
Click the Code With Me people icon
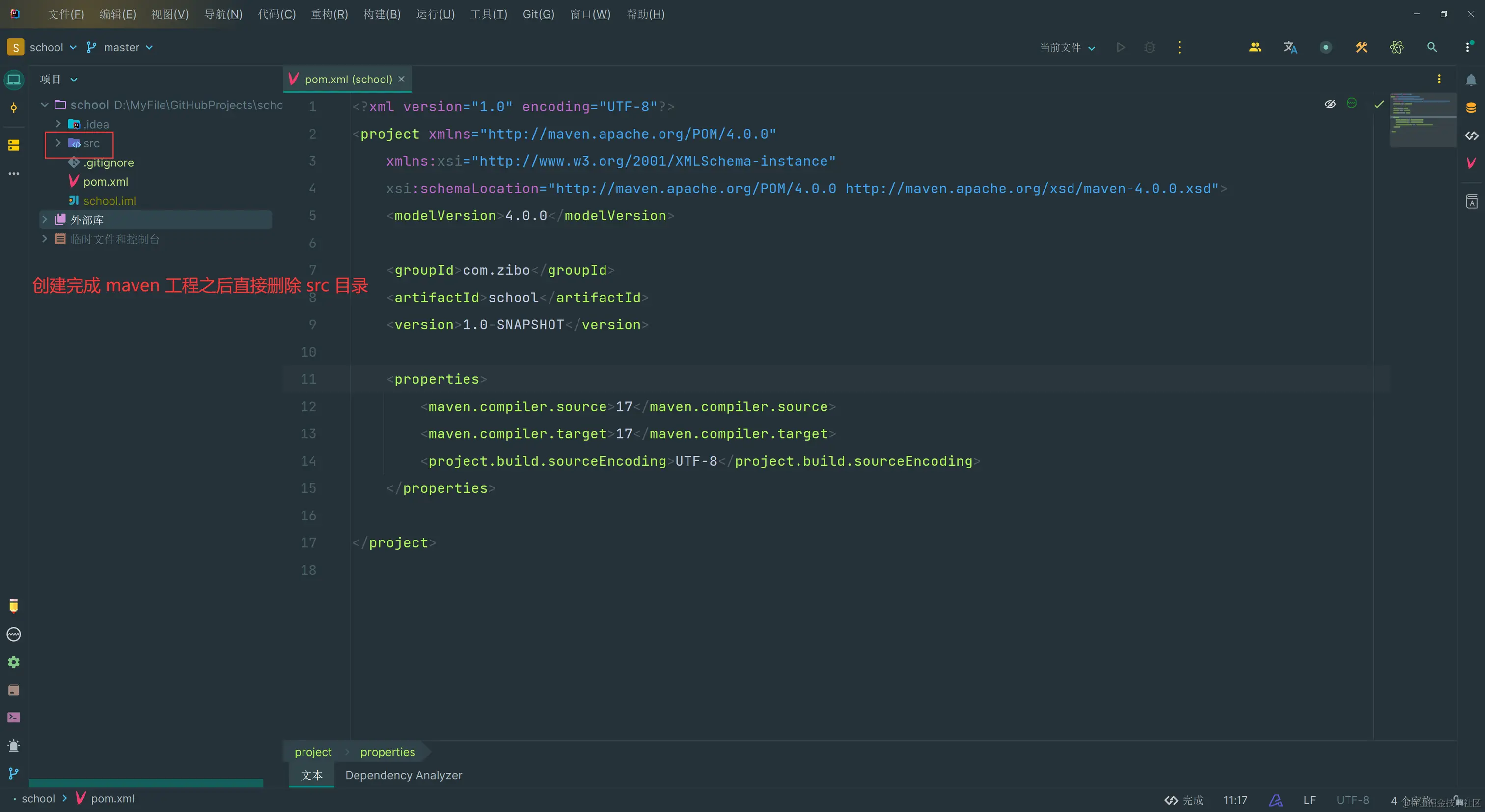pyautogui.click(x=1255, y=47)
